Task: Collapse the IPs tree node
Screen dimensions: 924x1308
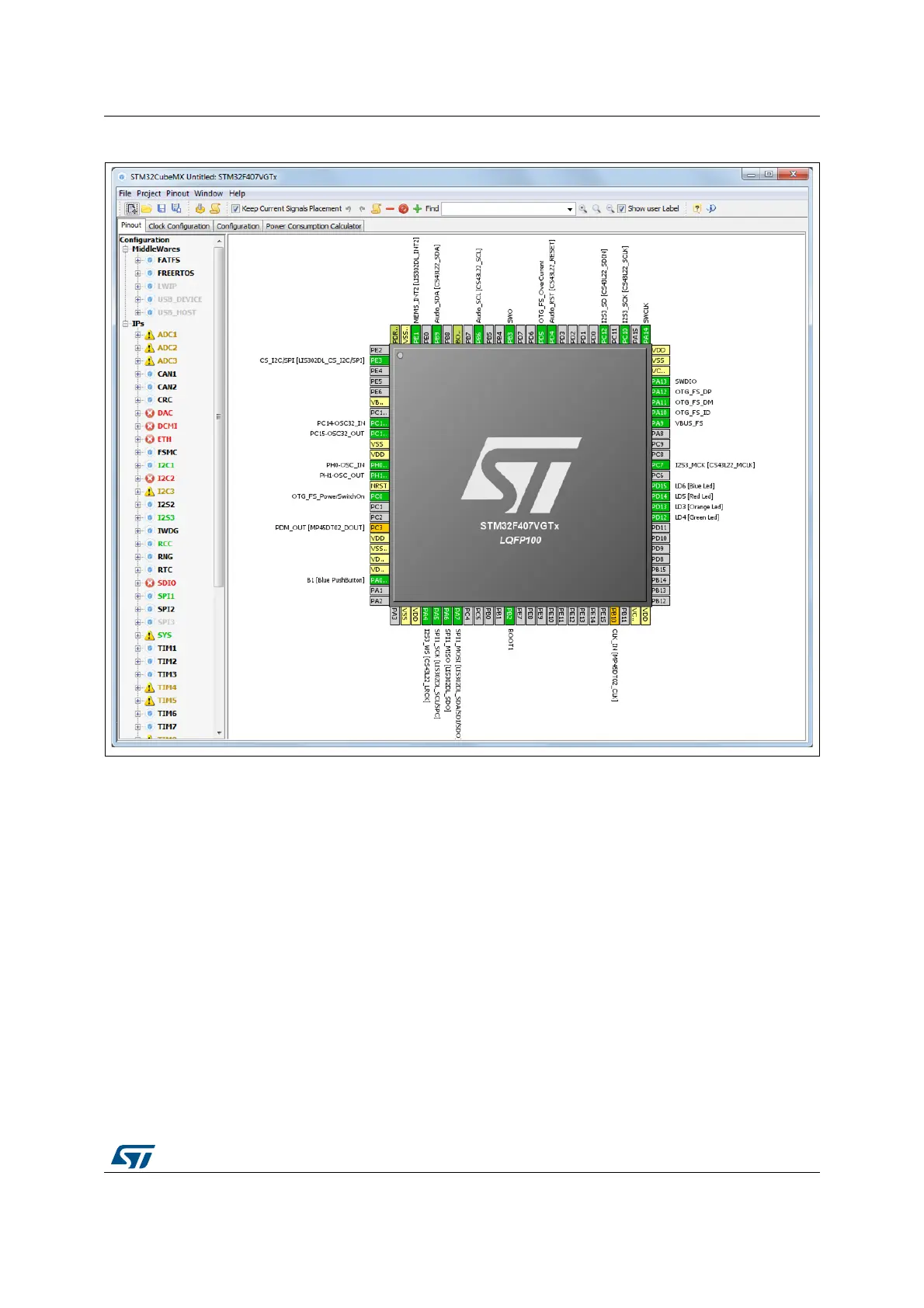Action: tap(125, 324)
